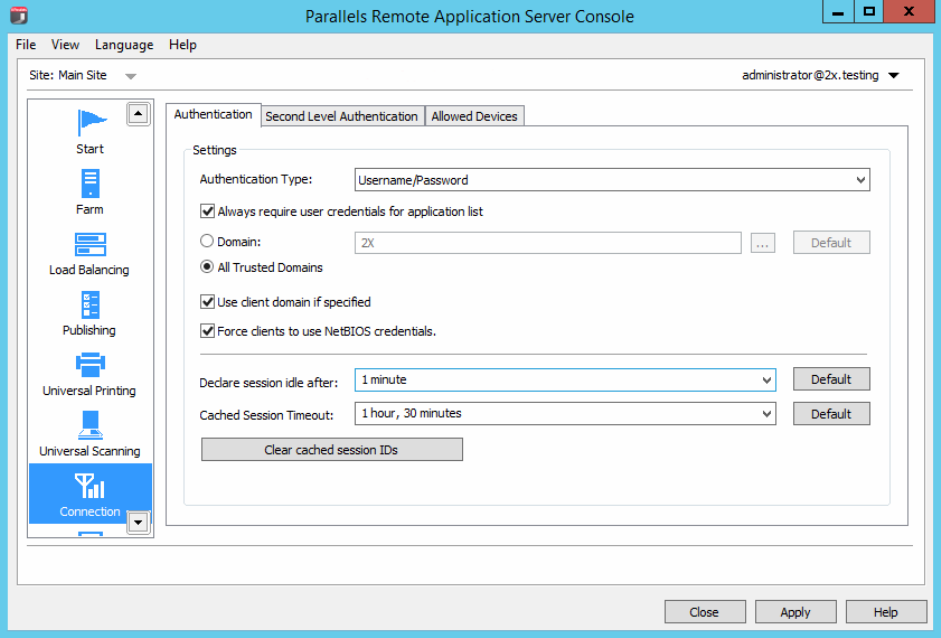This screenshot has width=941, height=638.
Task: Open the Universal Printing printer icon
Action: 90,365
